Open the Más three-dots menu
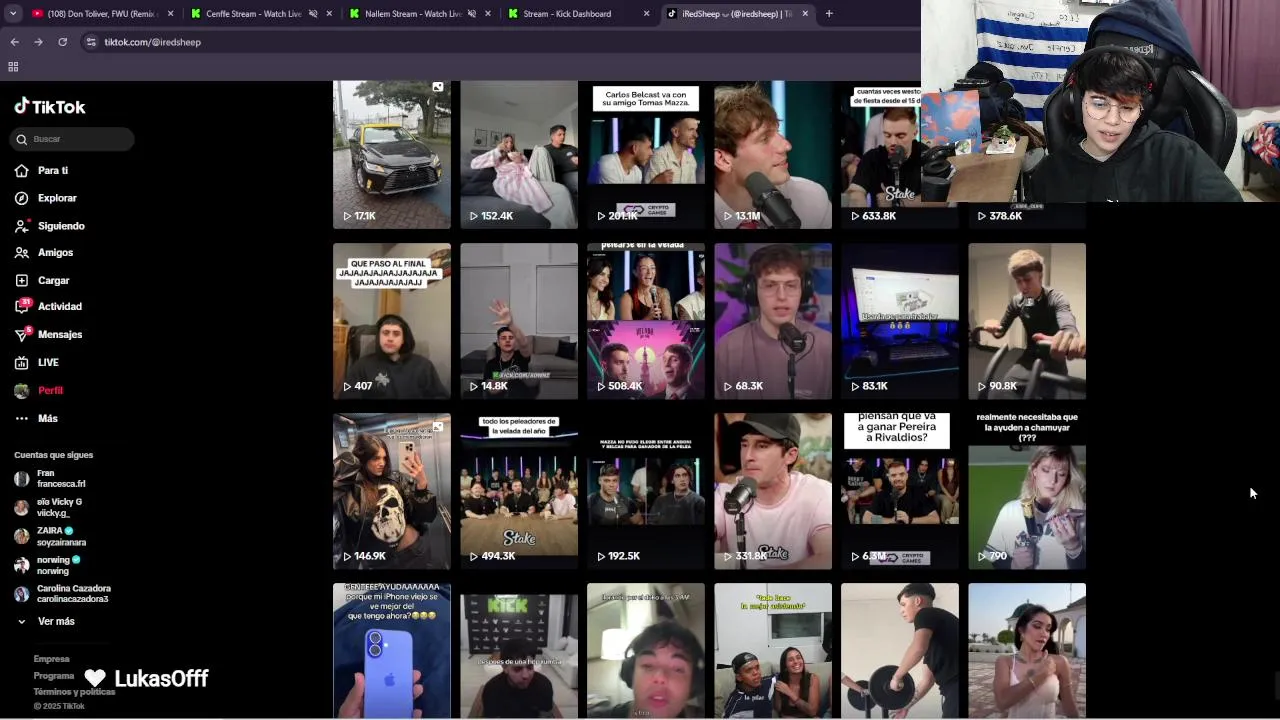This screenshot has width=1280, height=720. tap(22, 419)
